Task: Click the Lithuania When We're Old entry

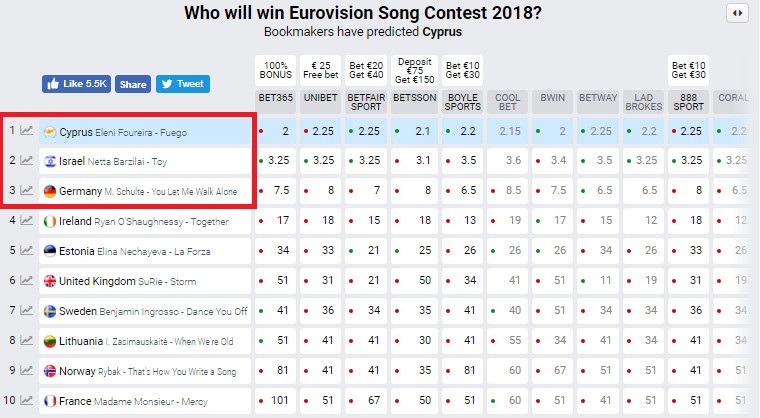Action: pos(140,341)
